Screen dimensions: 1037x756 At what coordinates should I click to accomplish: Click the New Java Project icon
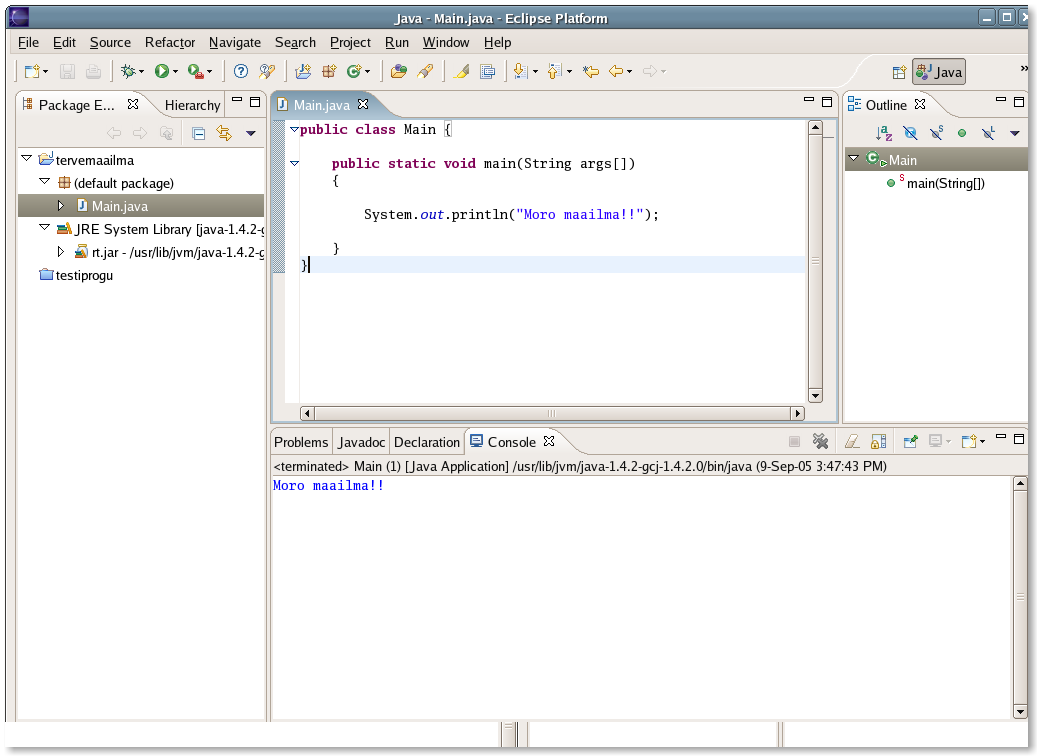pyautogui.click(x=303, y=71)
